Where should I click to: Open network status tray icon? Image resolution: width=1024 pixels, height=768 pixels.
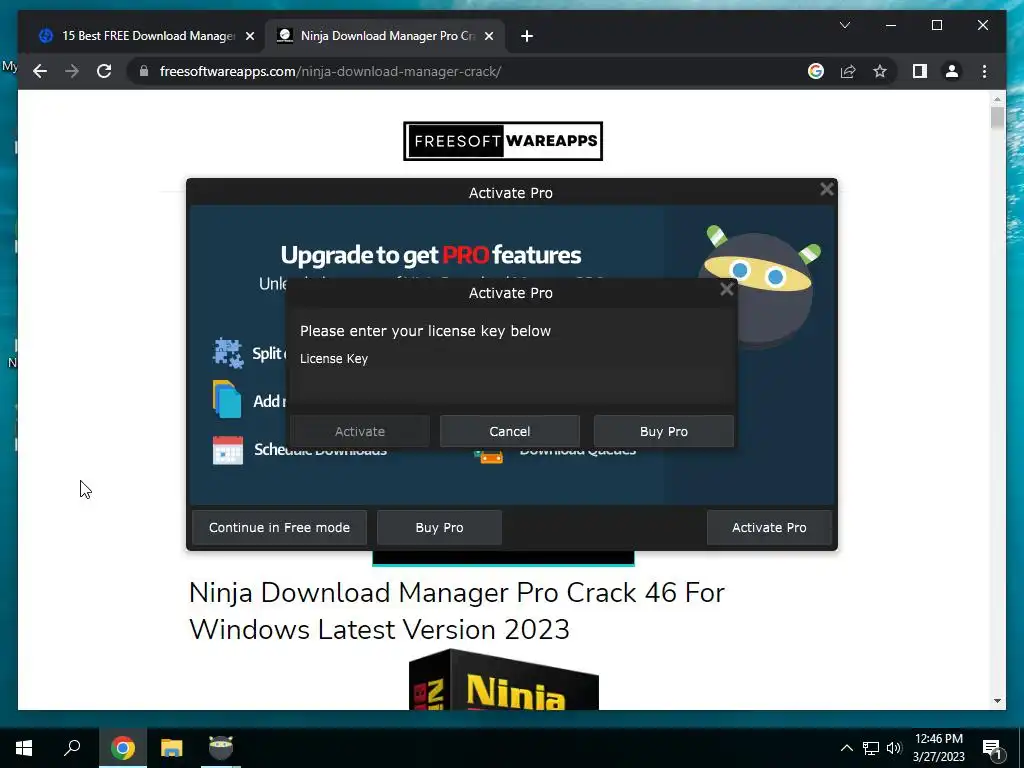[x=871, y=748]
